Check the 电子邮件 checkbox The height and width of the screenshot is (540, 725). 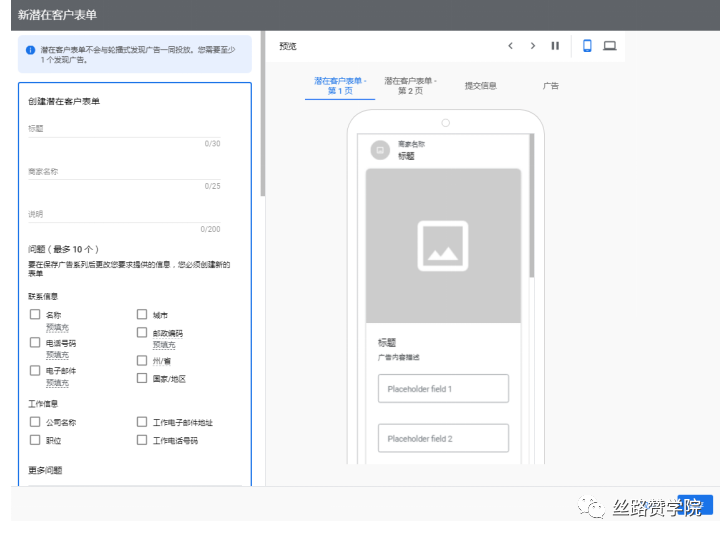click(x=35, y=370)
